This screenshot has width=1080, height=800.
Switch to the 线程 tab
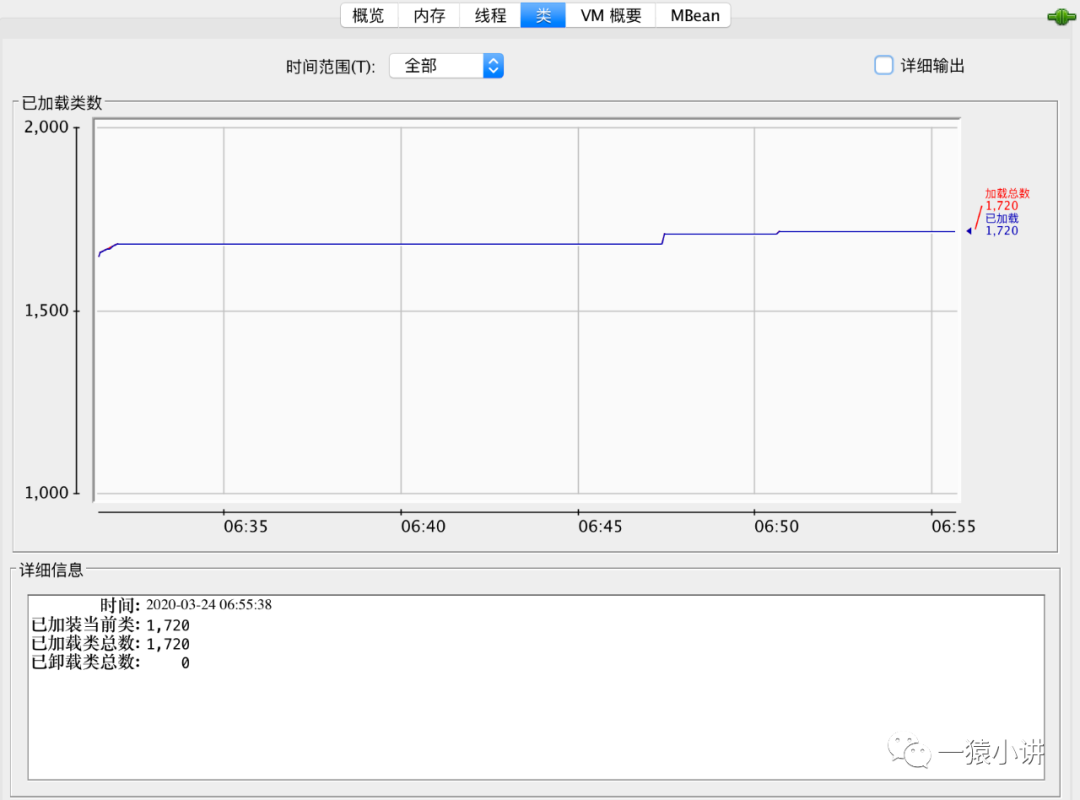tap(490, 15)
